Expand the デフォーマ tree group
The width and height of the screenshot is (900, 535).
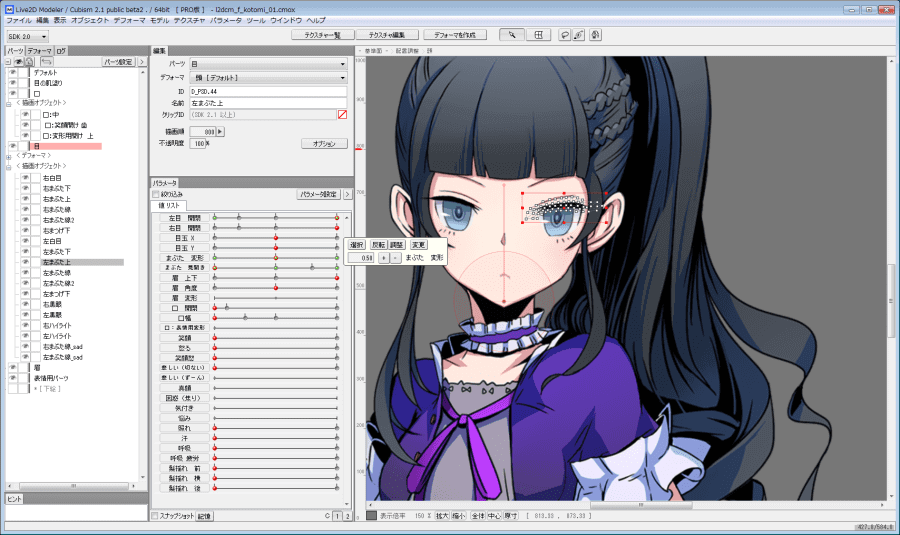tap(9, 157)
